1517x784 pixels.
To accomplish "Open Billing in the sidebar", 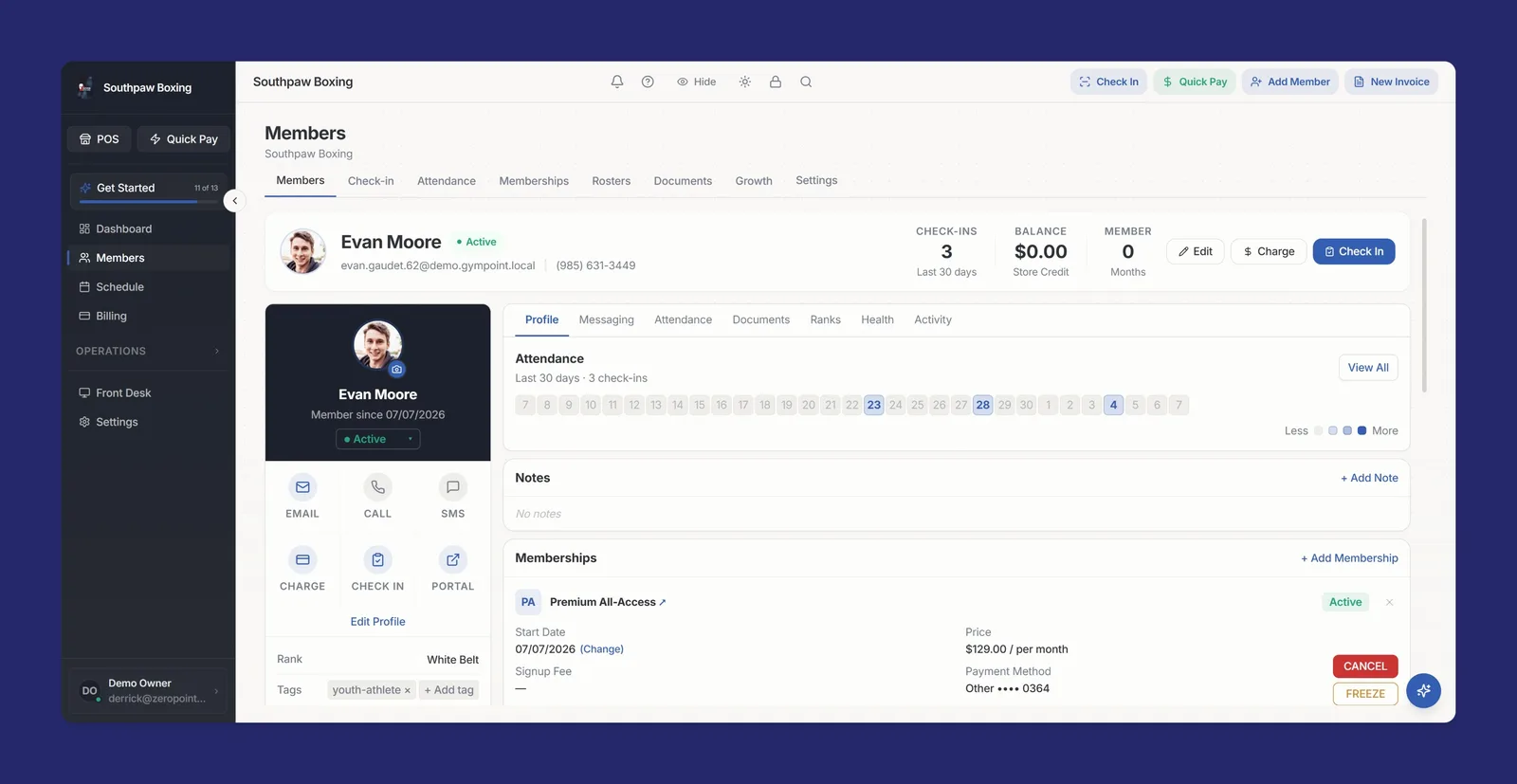I will click(x=150, y=316).
